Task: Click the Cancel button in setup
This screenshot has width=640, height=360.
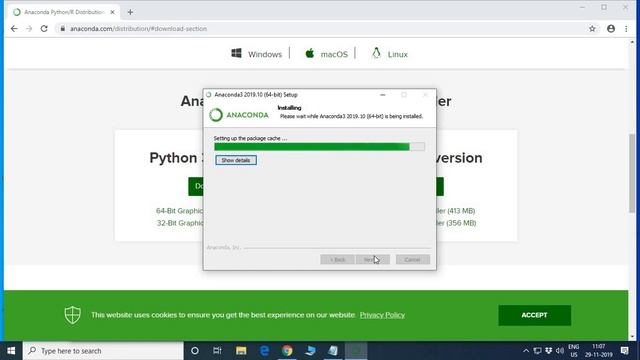Action: click(413, 260)
